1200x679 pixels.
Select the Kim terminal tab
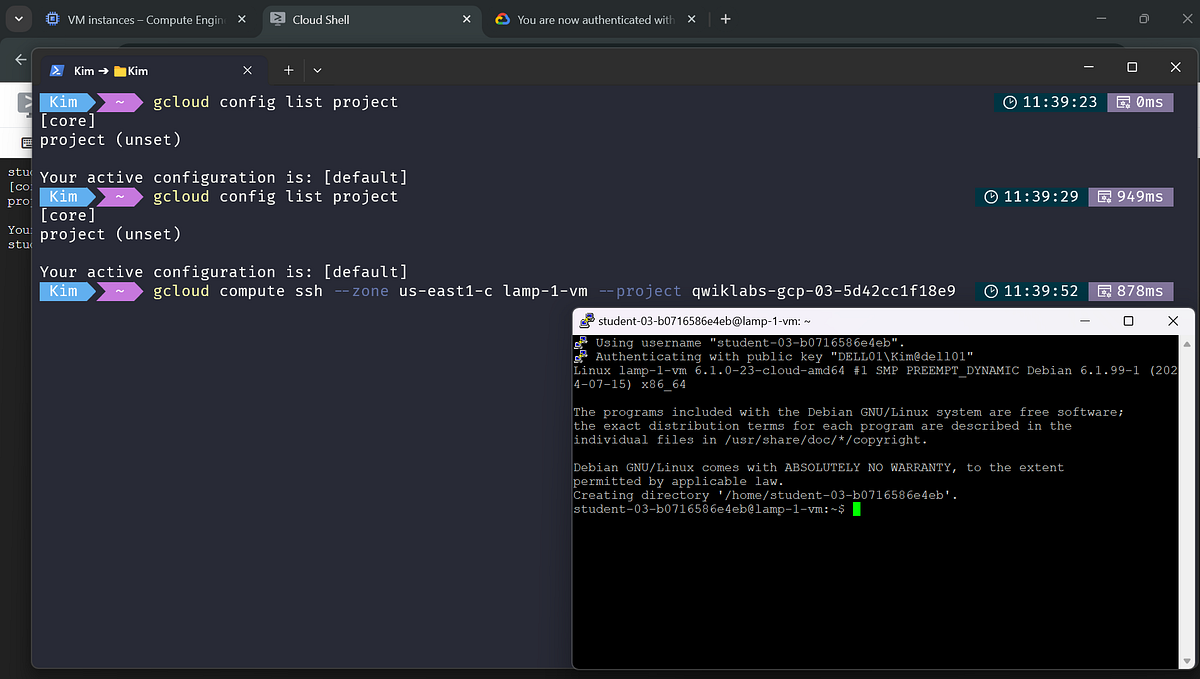(x=150, y=70)
